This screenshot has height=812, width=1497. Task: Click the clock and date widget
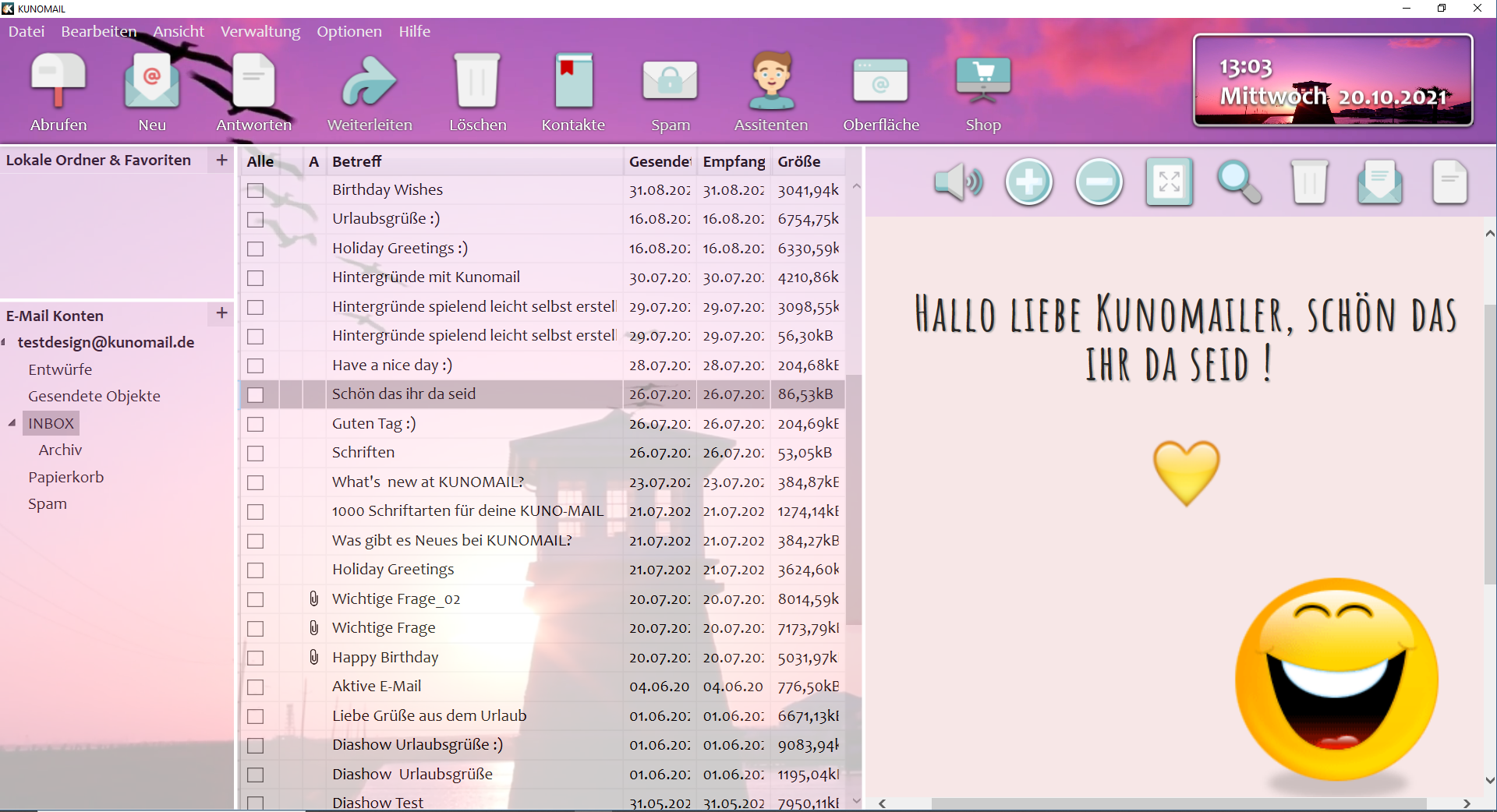[1333, 80]
